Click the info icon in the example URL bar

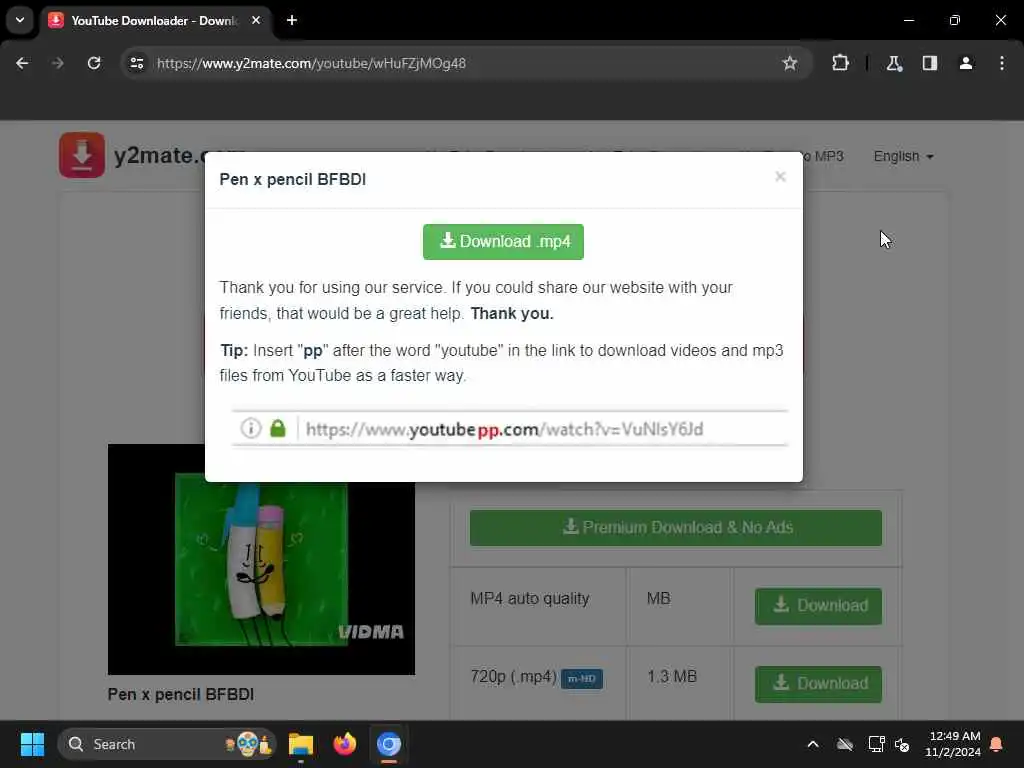251,428
